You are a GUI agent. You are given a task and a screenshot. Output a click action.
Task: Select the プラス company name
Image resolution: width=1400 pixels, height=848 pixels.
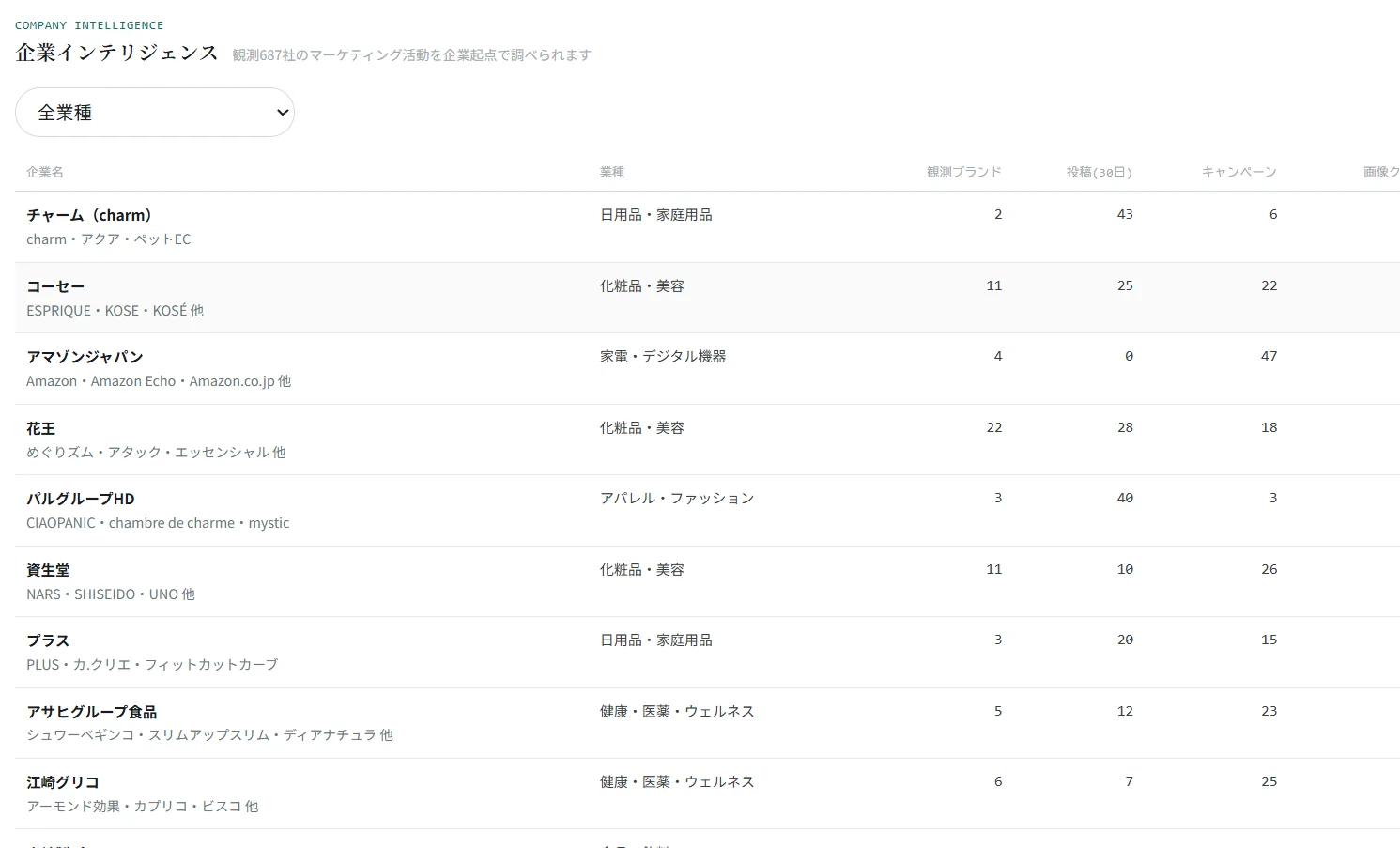48,640
